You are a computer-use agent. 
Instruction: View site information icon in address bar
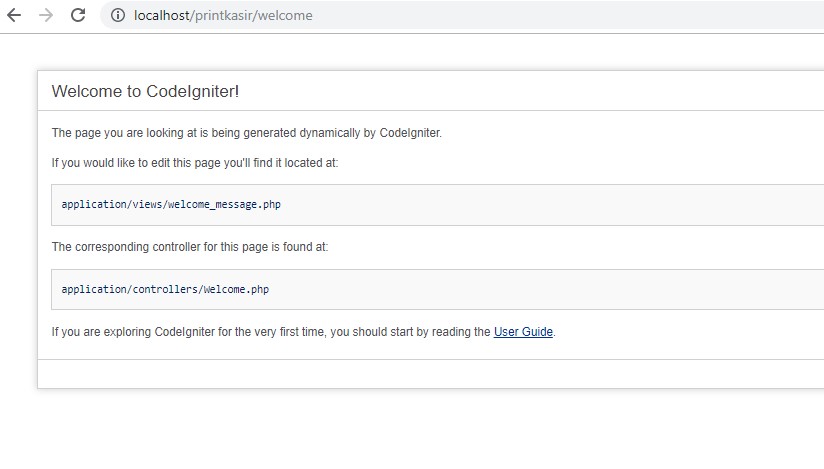click(x=118, y=15)
